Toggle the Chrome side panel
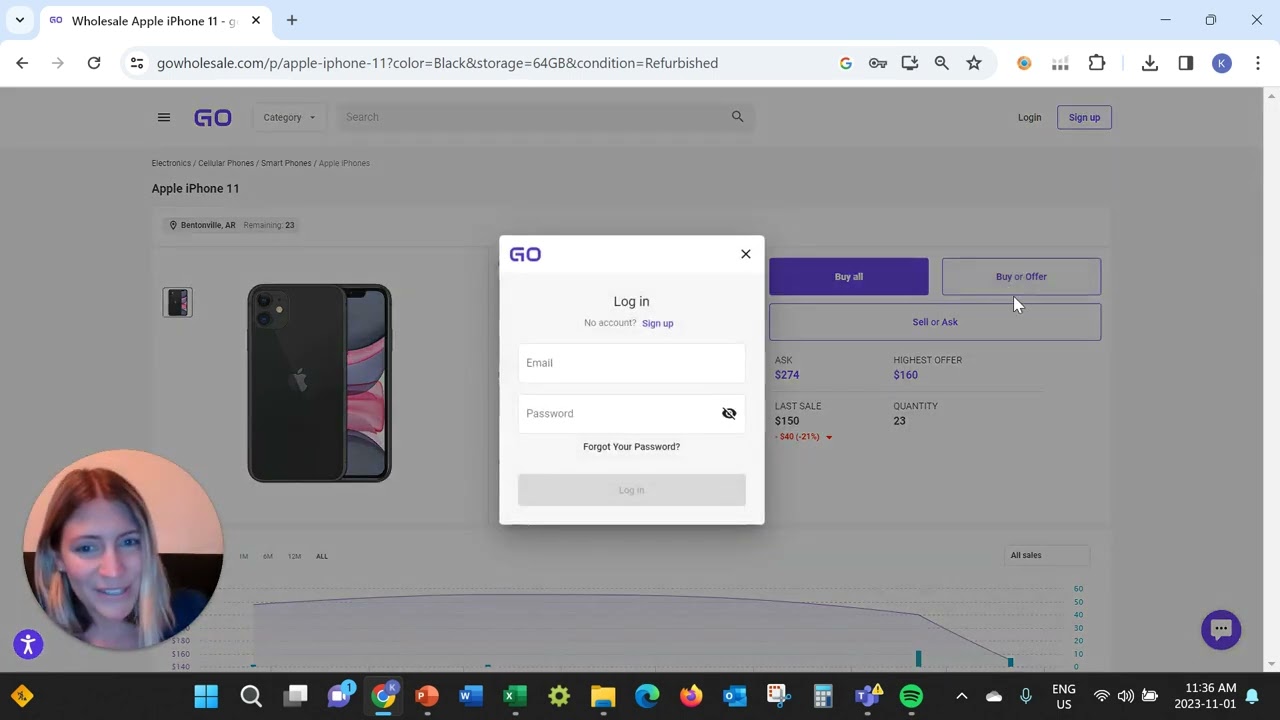This screenshot has height=720, width=1280. (x=1186, y=63)
